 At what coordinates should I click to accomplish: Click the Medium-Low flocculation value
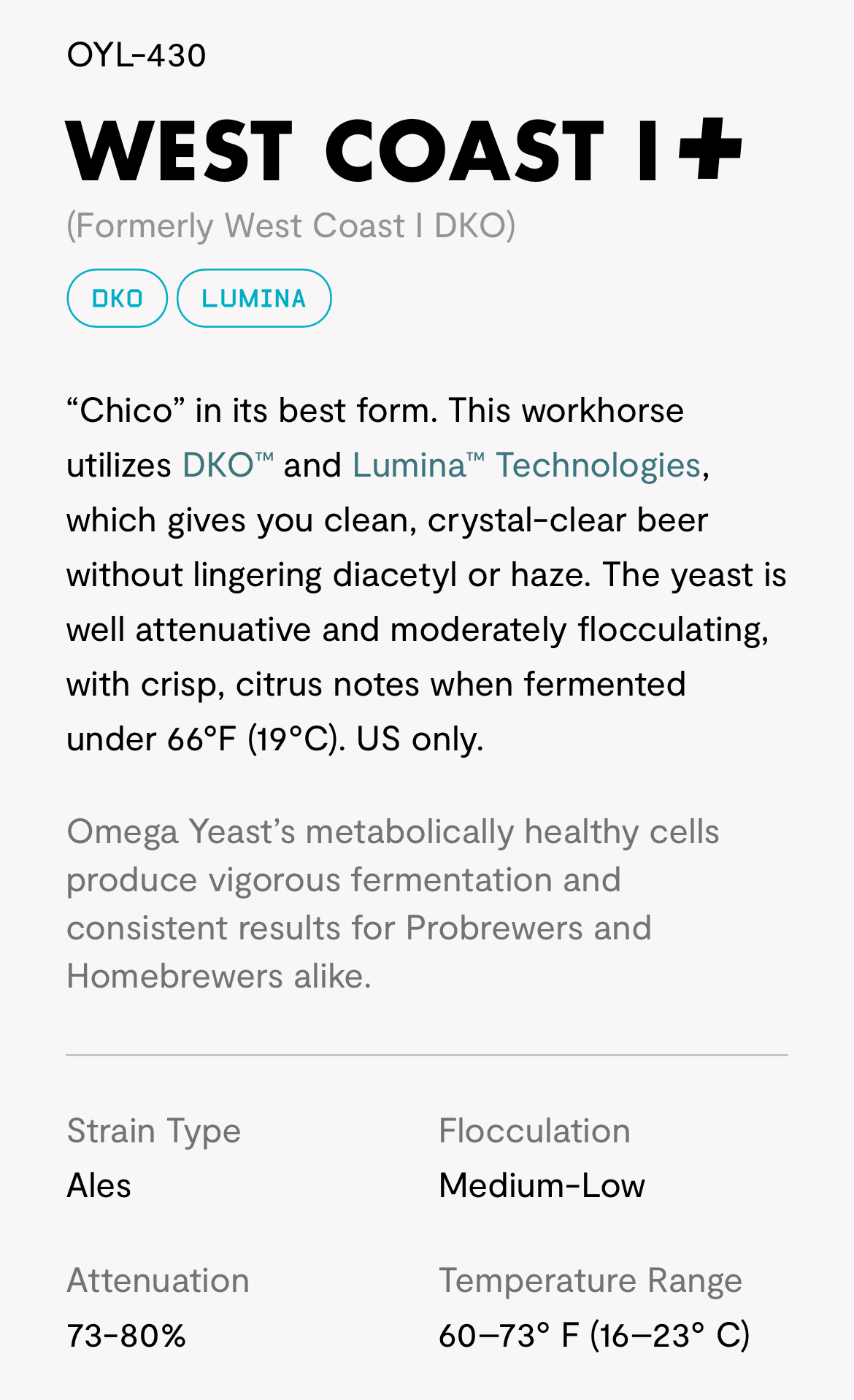coord(542,1185)
